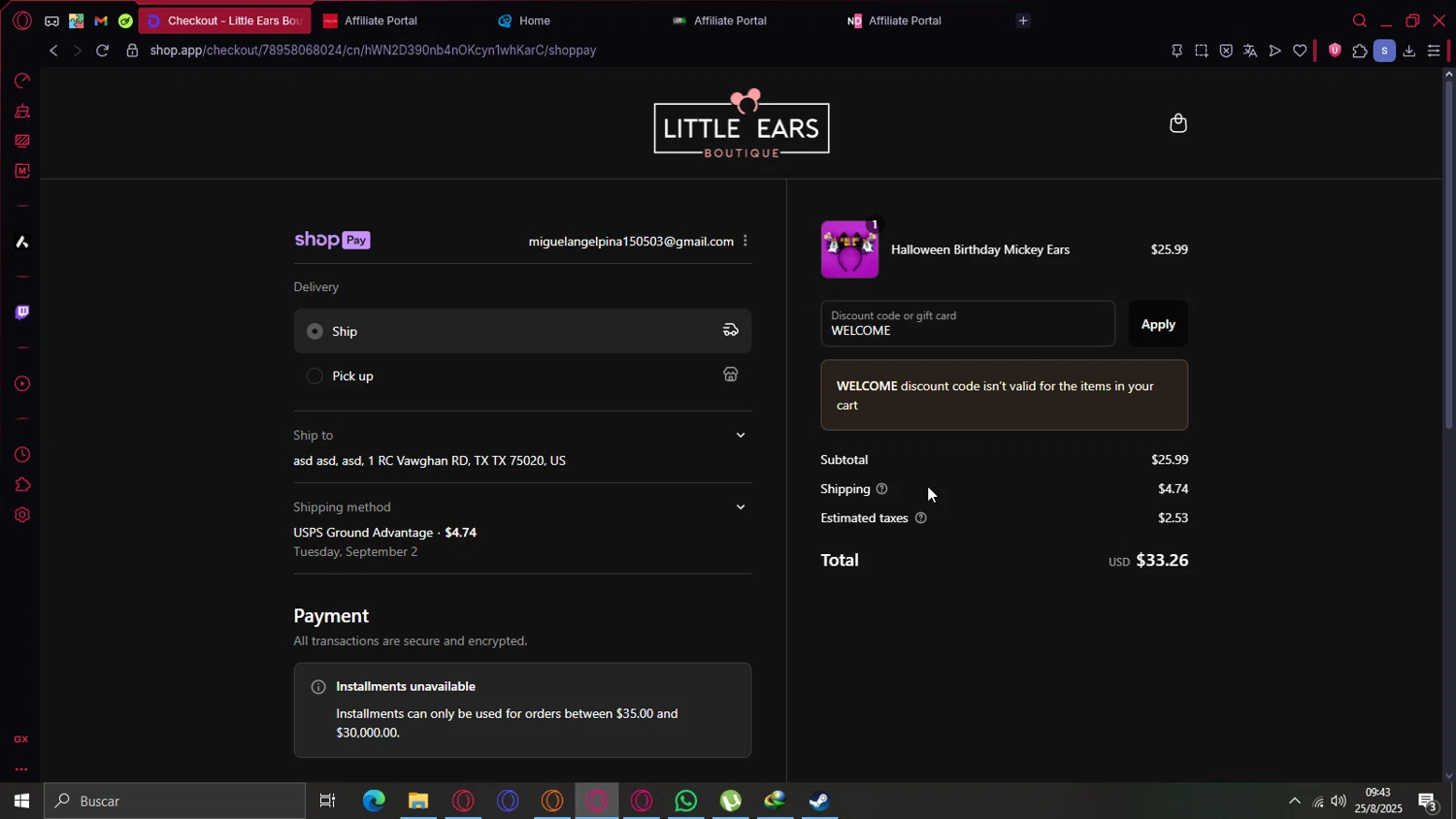Open the easy setup sliders icon
The image size is (1456, 819).
[x=1434, y=50]
